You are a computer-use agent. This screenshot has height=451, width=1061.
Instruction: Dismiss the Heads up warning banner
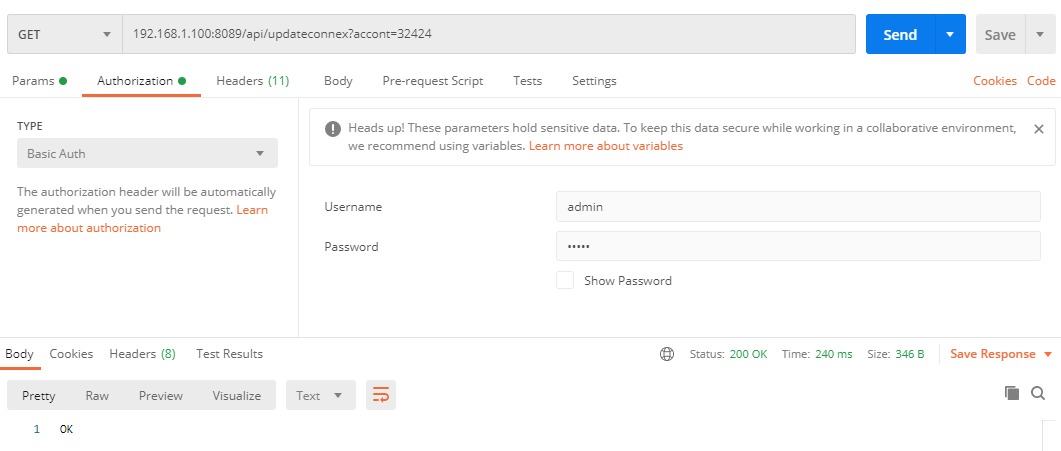(x=1038, y=129)
